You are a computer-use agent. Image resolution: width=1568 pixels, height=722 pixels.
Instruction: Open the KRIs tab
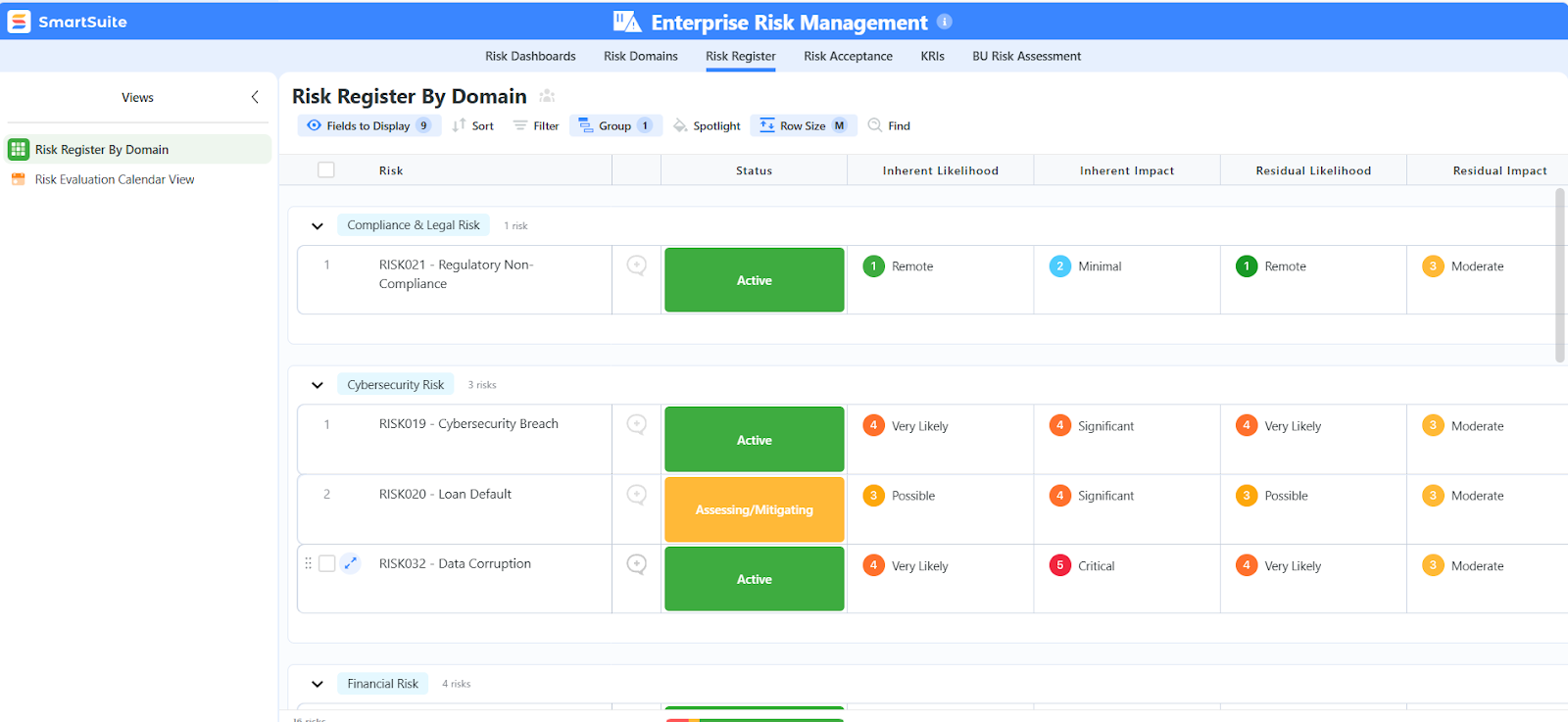click(932, 56)
